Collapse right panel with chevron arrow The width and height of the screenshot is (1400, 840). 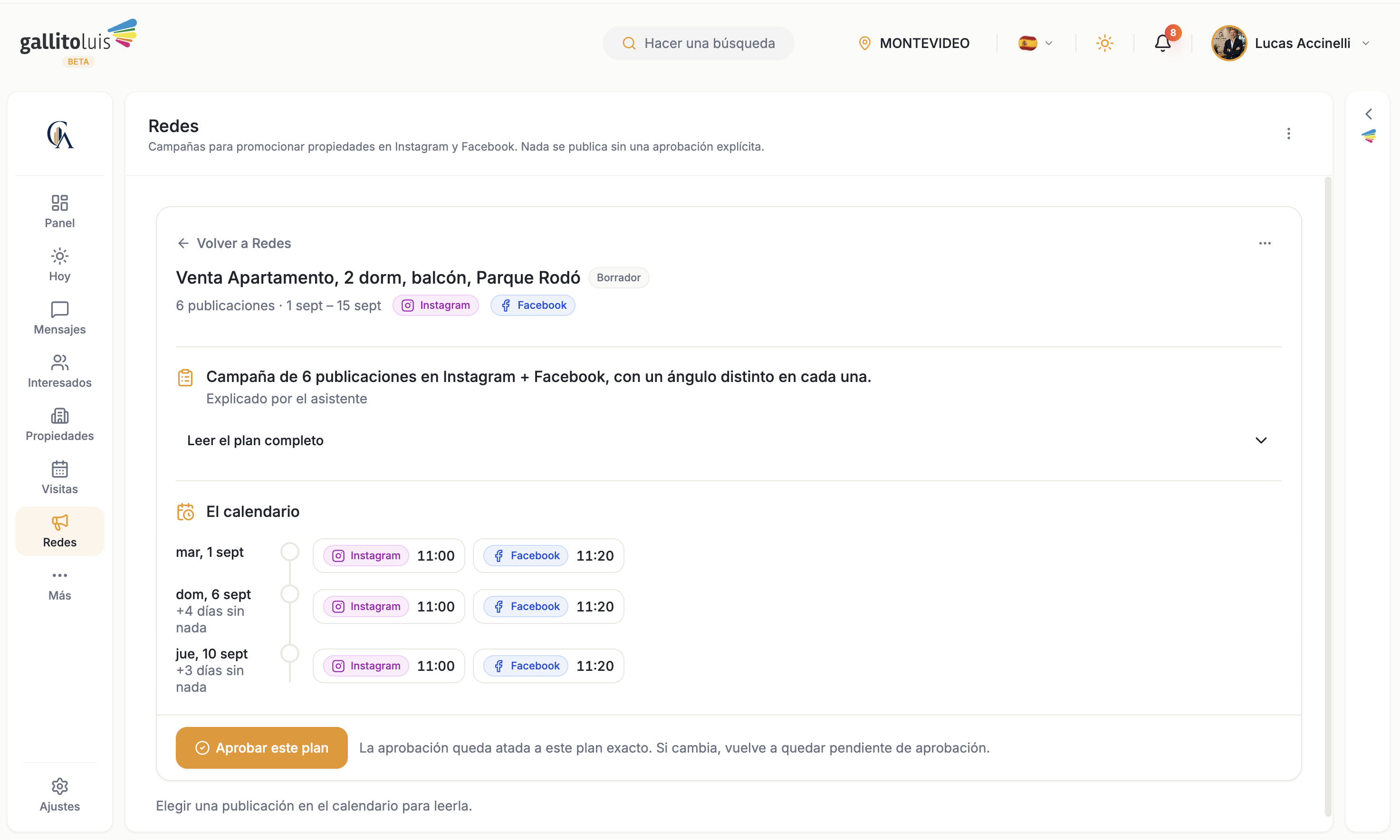(1368, 114)
